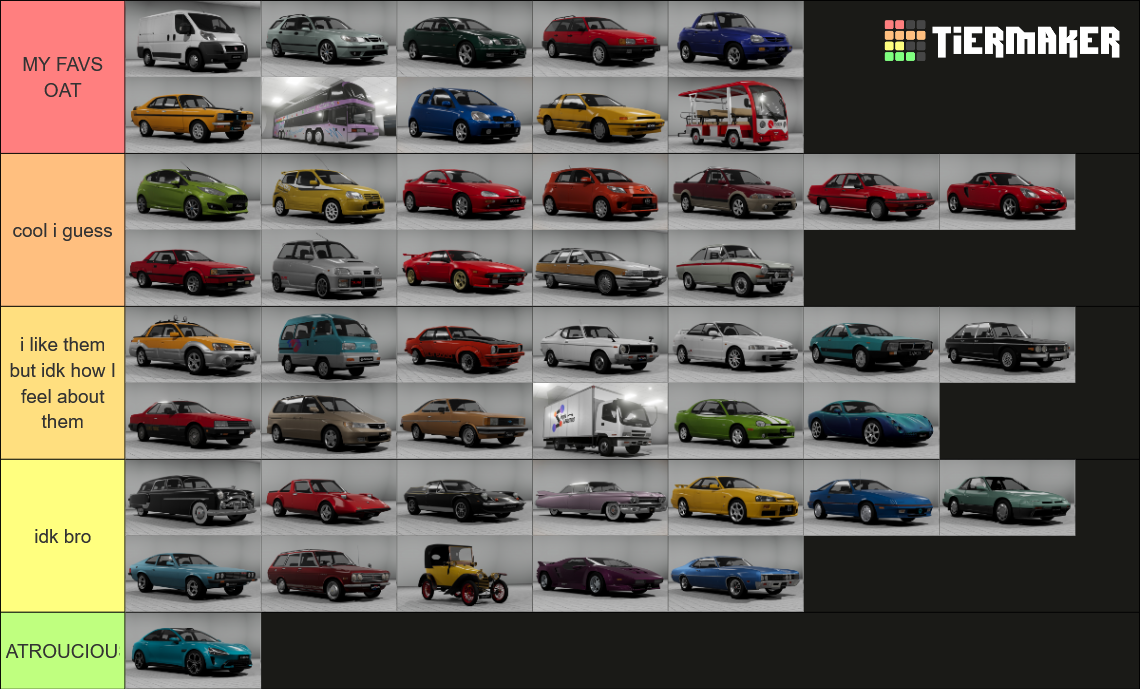Click the black low sports car in idk bro

pos(465,498)
